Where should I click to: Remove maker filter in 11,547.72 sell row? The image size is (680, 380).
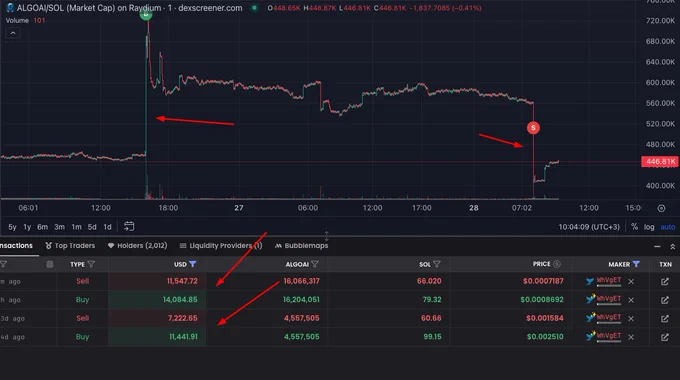pos(631,282)
